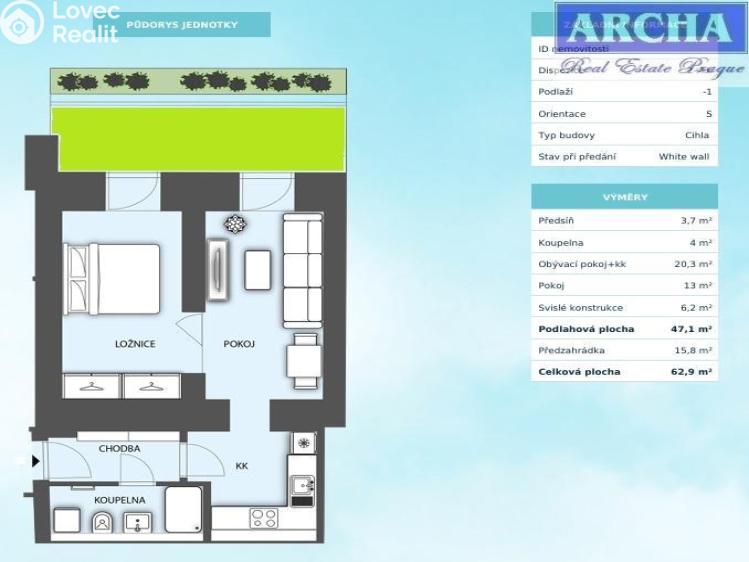Click the kitchen sink icon
Screen dimensions: 749x562
click(x=303, y=485)
